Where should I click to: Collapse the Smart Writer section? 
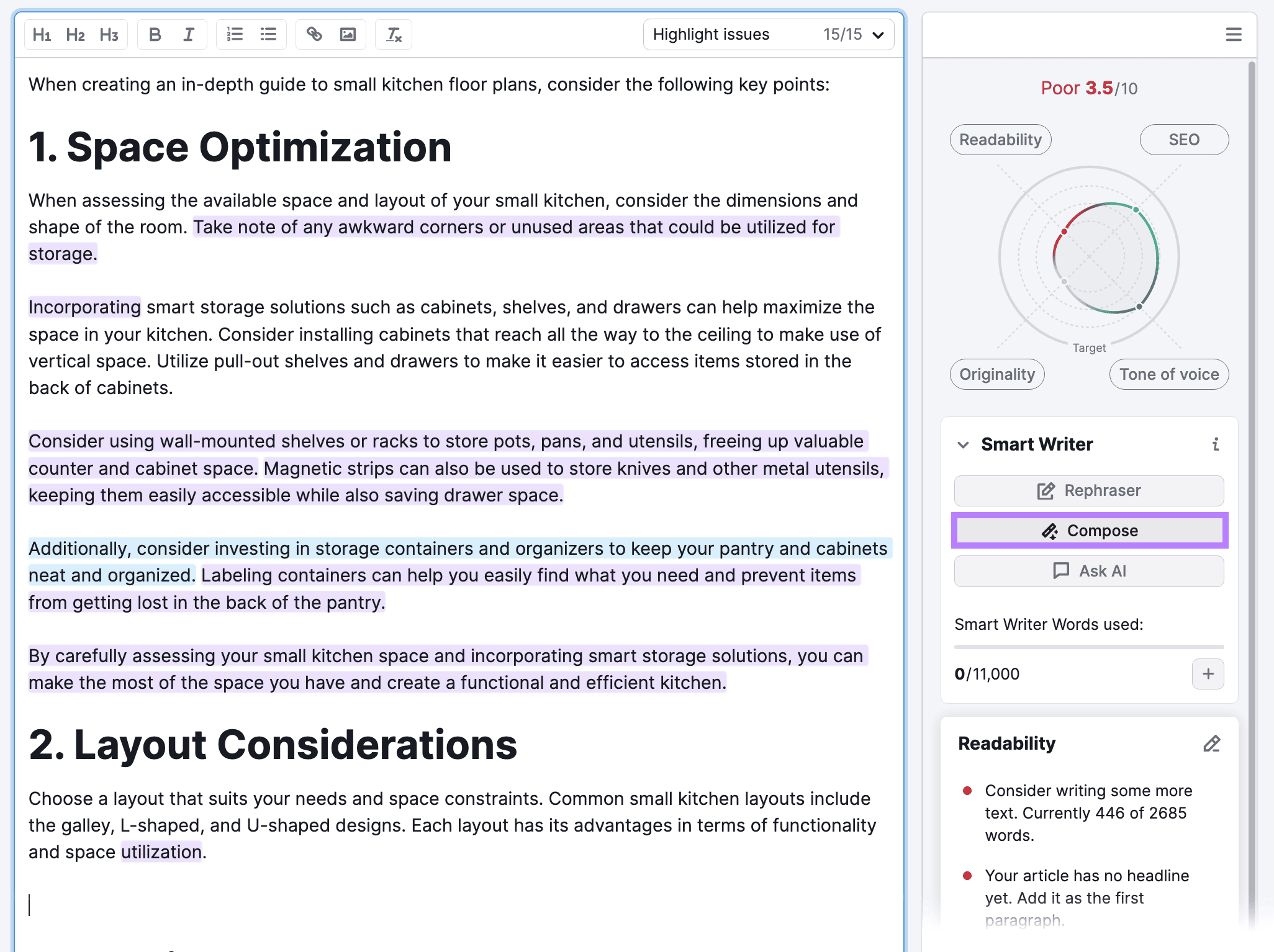coord(963,444)
